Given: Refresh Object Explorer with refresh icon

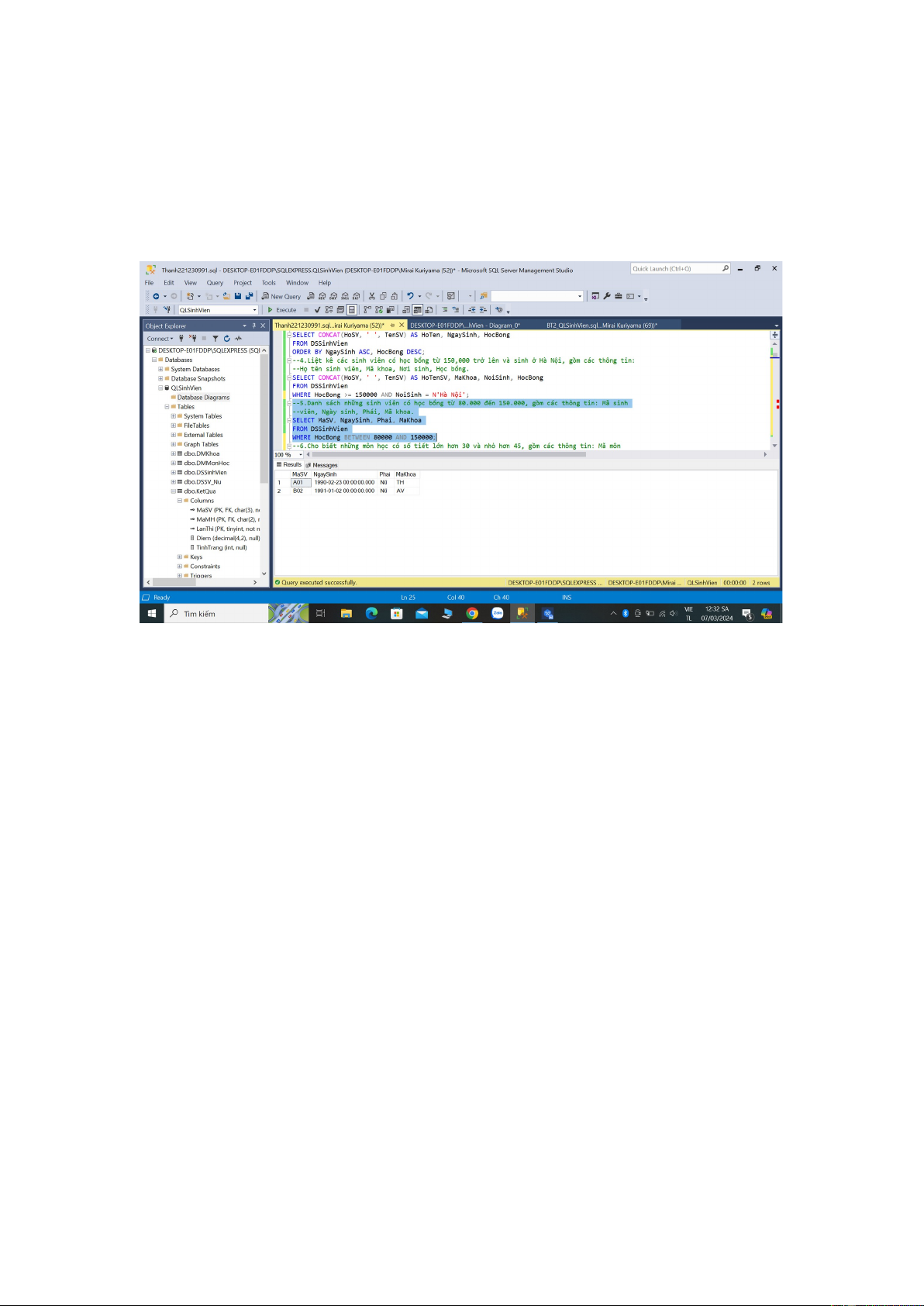Looking at the screenshot, I should coord(227,339).
